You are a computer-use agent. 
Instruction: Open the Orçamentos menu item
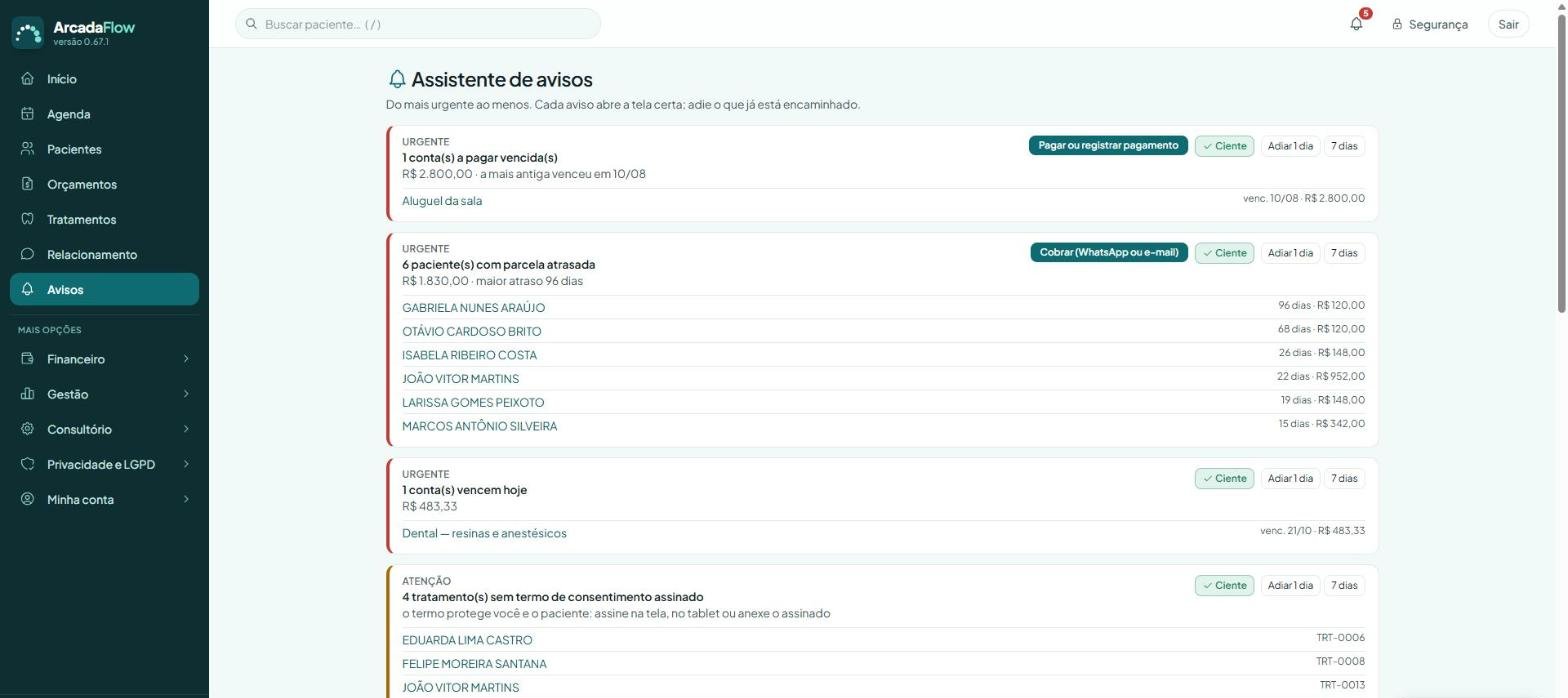pyautogui.click(x=104, y=184)
